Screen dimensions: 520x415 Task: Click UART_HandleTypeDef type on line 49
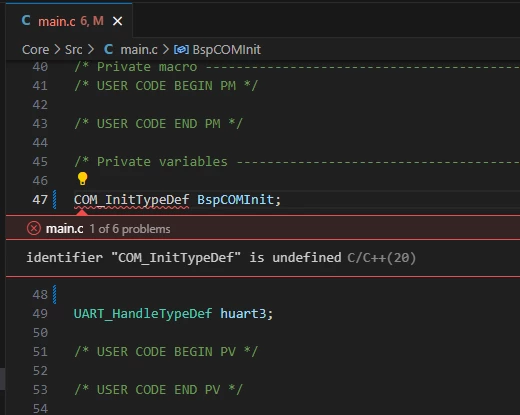click(x=143, y=314)
